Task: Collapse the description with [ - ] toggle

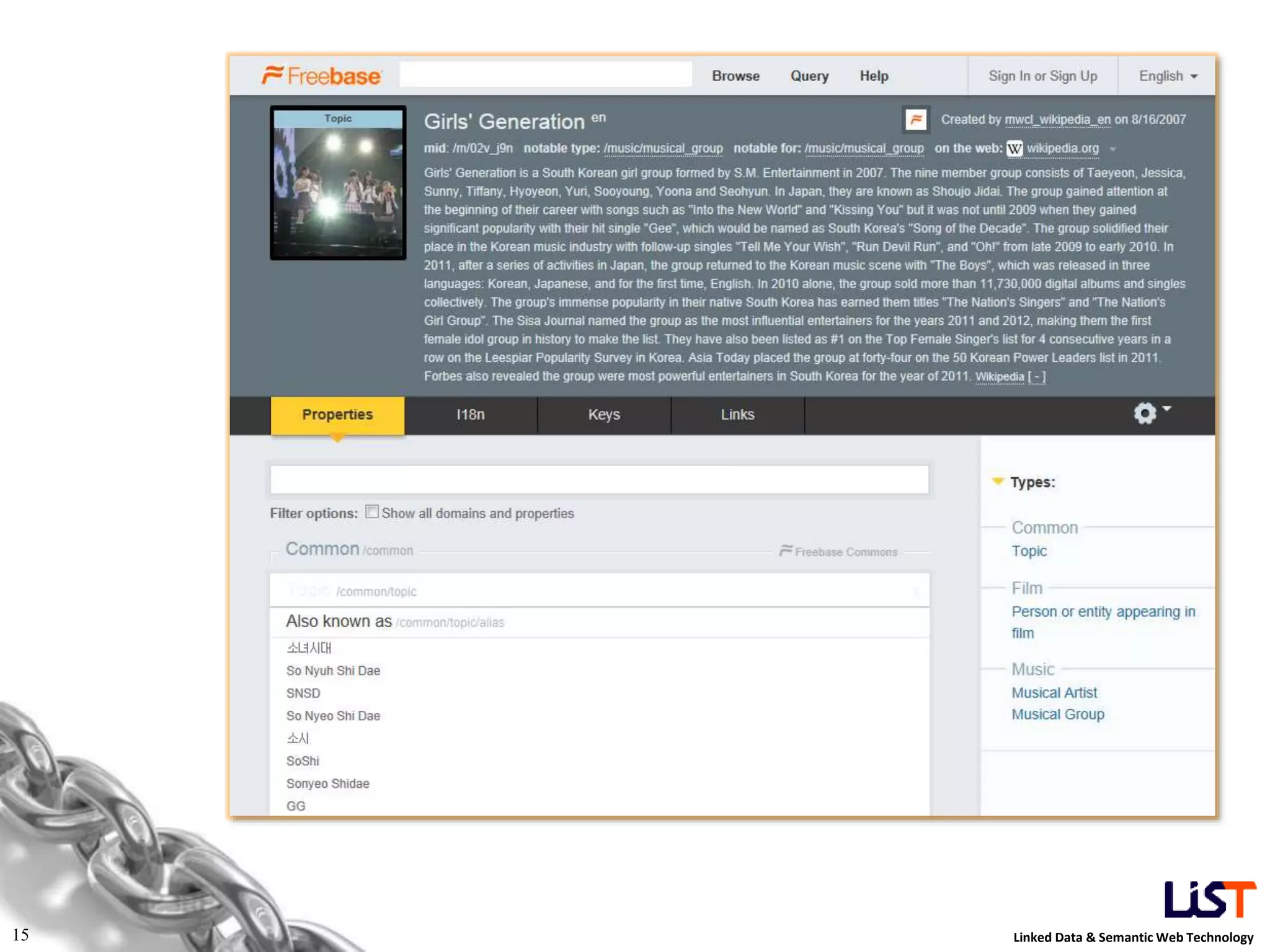Action: [x=1037, y=377]
